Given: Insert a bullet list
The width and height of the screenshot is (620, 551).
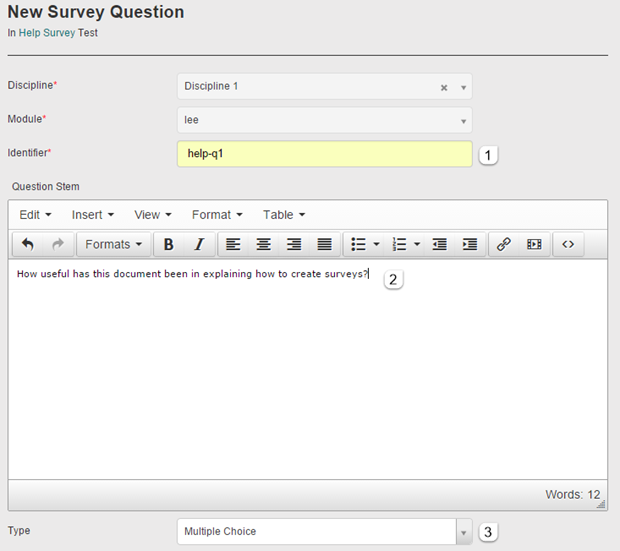Looking at the screenshot, I should 358,245.
